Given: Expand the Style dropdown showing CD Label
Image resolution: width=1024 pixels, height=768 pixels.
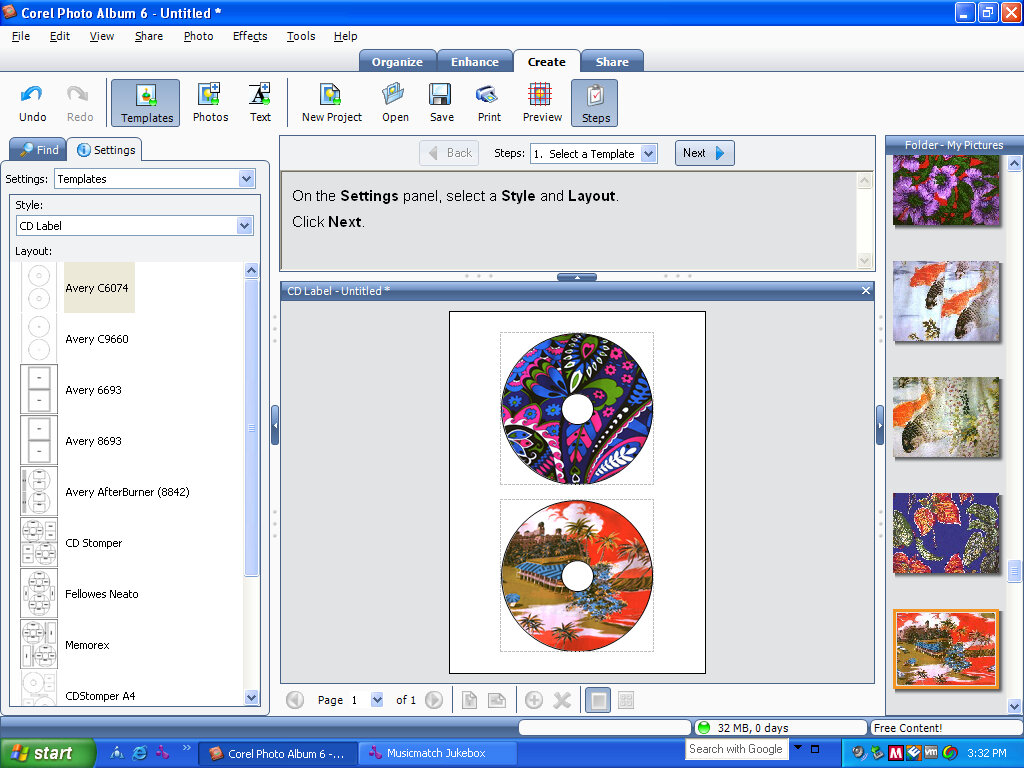Looking at the screenshot, I should click(x=245, y=226).
